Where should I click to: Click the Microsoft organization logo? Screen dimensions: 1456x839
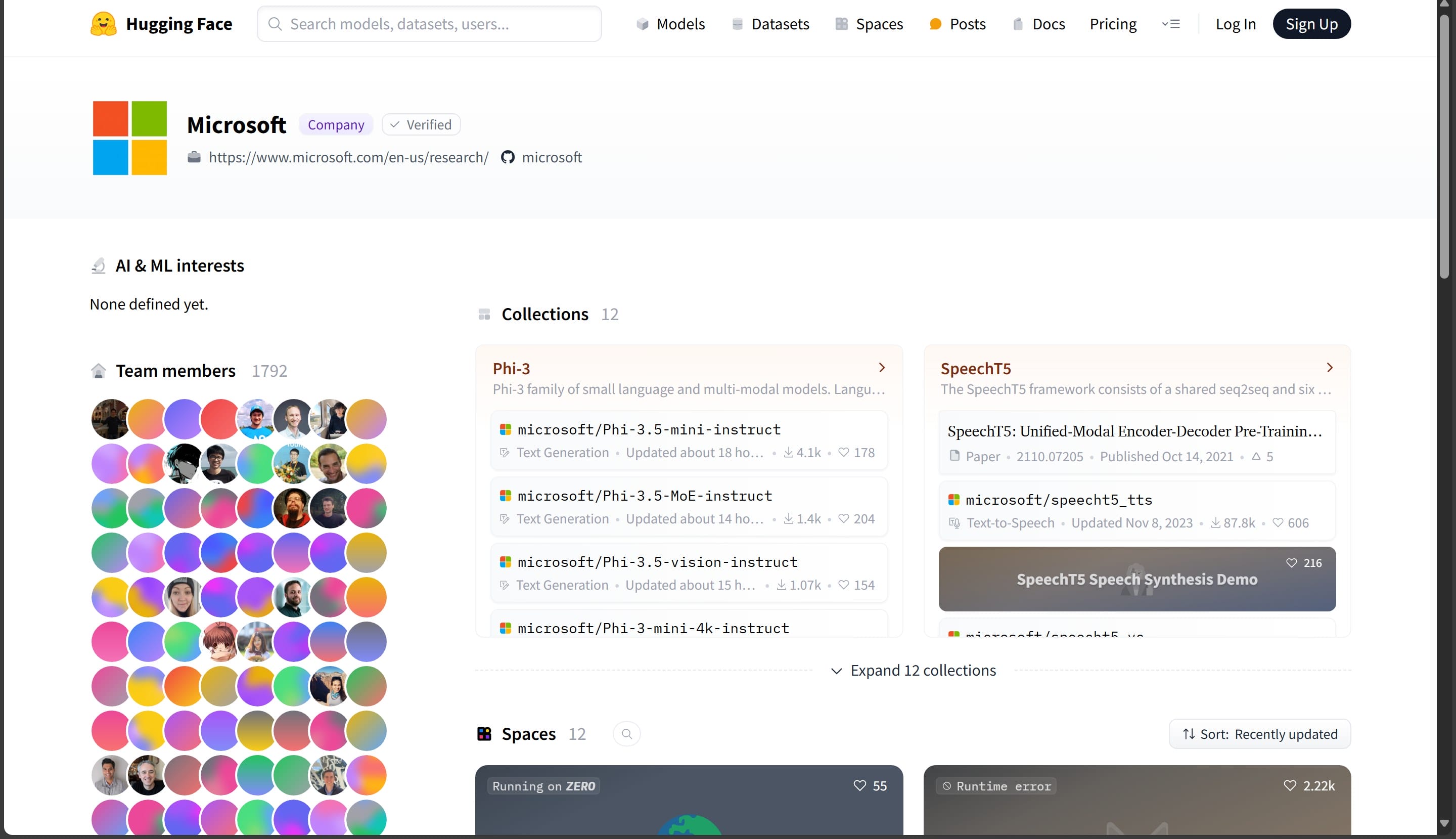[129, 138]
